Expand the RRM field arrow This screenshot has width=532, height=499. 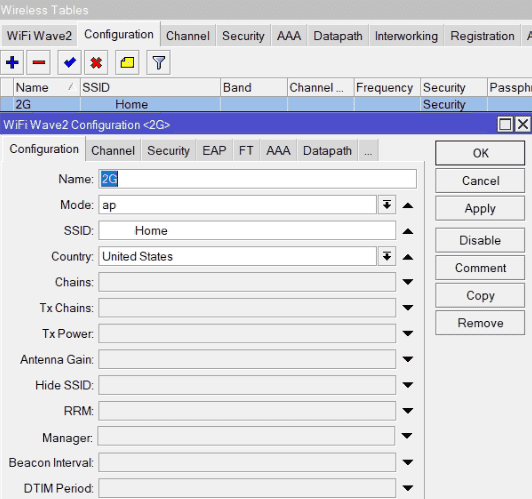coord(408,411)
